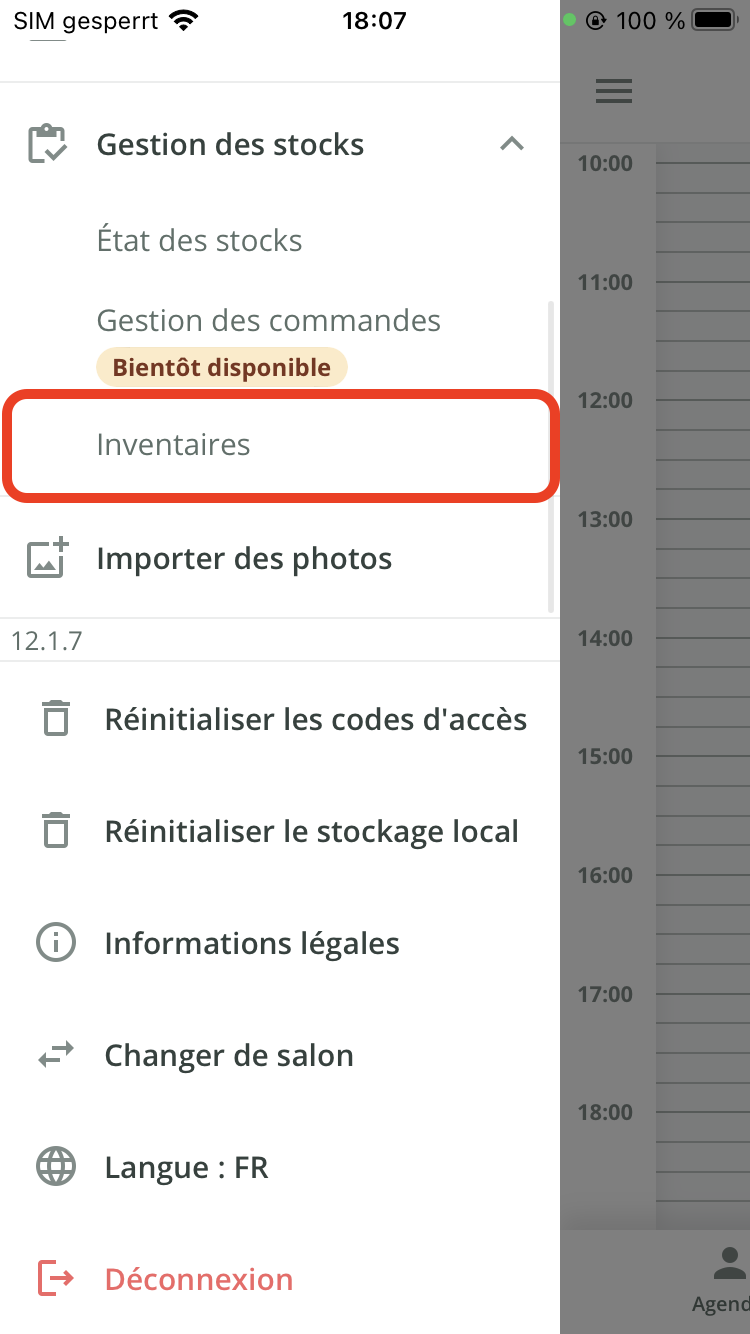Click the Gestion des stocks clipboard icon

tap(47, 144)
